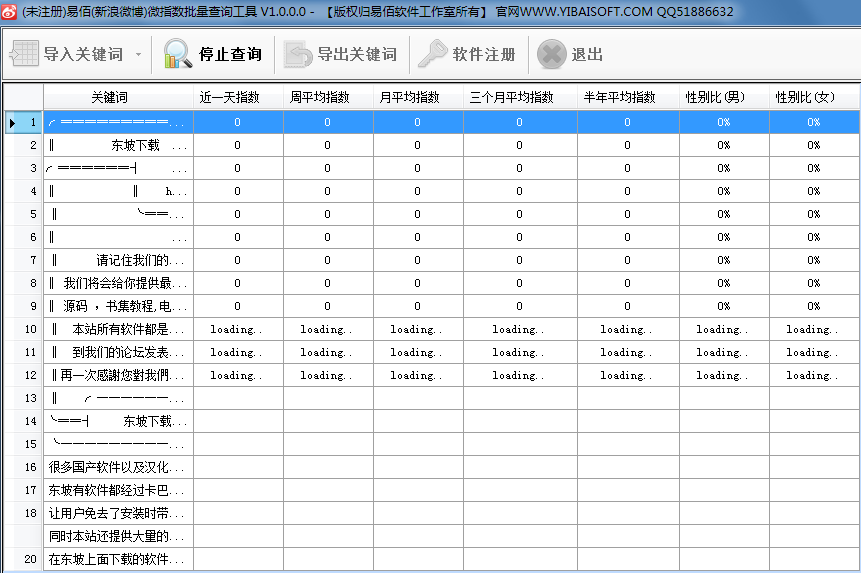This screenshot has width=861, height=573.
Task: Click row 11 loading cell under 周平均指数
Action: [328, 352]
